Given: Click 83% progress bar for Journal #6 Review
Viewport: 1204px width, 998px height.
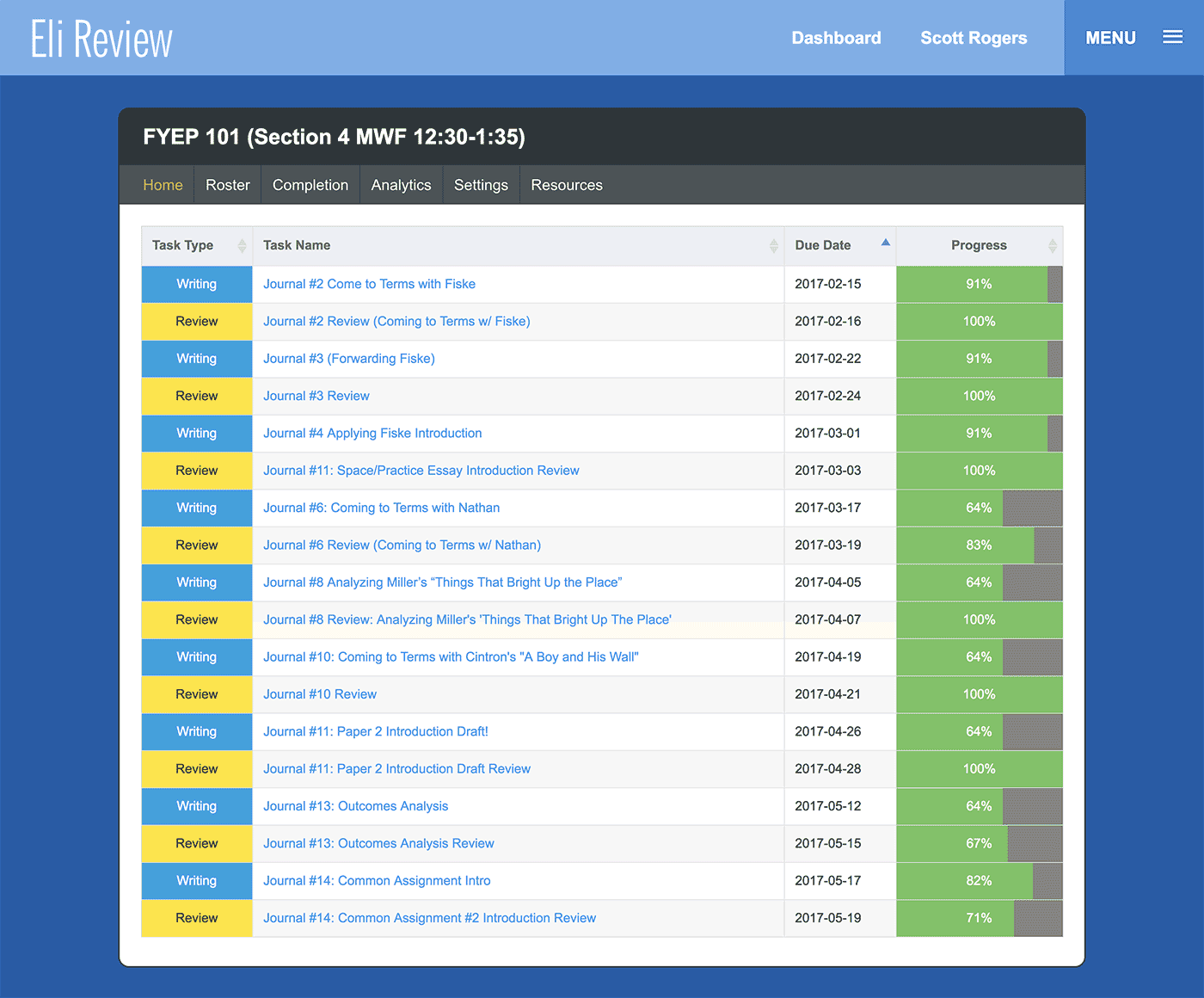Looking at the screenshot, I should click(x=980, y=545).
